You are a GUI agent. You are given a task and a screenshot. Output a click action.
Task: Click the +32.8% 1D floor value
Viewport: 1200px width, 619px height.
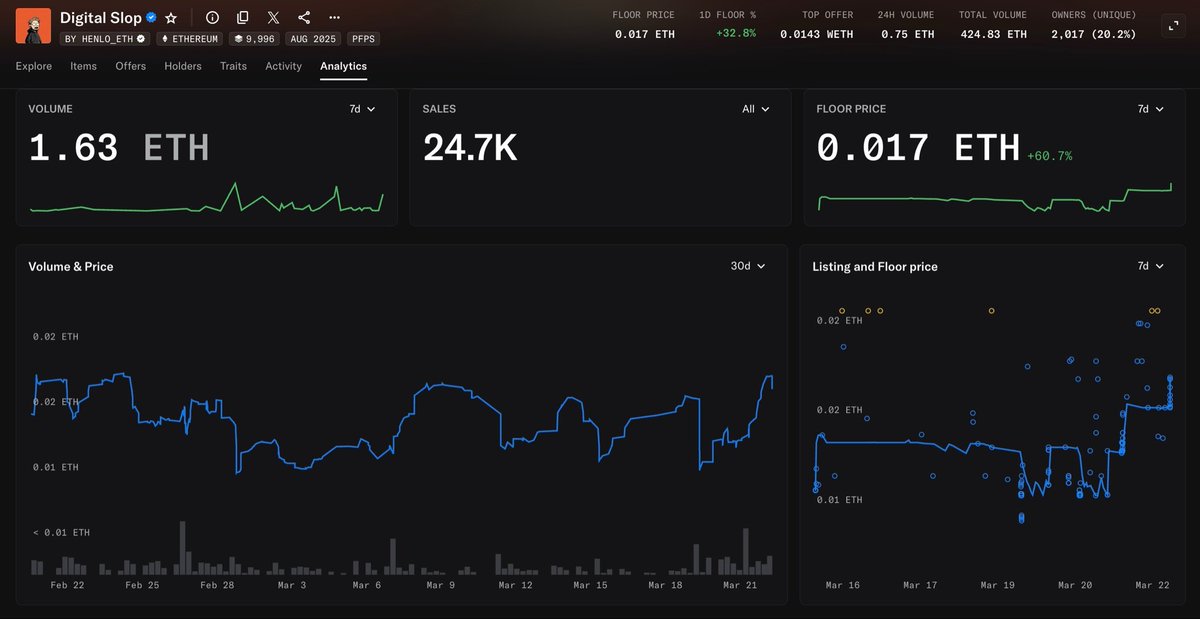point(735,34)
